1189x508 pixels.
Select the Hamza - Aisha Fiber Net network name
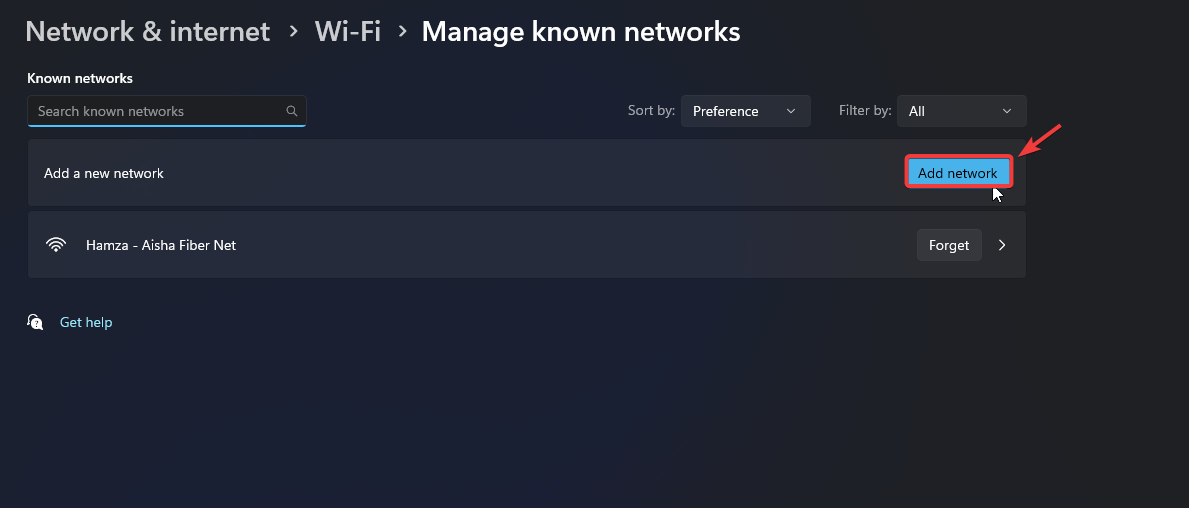click(x=161, y=245)
